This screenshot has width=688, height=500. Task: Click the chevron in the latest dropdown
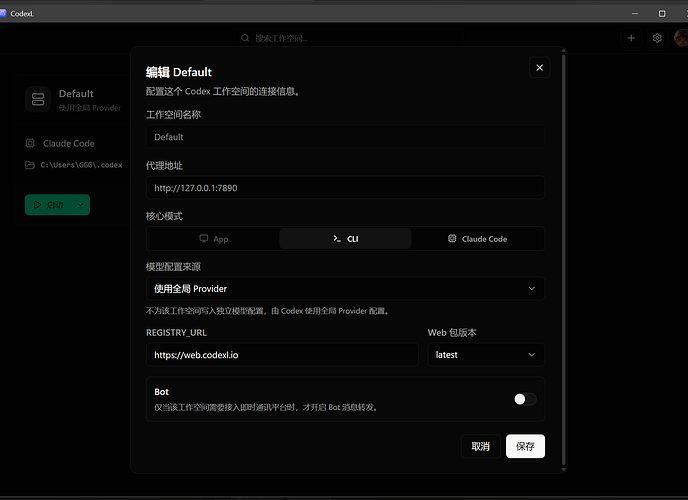[x=532, y=354]
